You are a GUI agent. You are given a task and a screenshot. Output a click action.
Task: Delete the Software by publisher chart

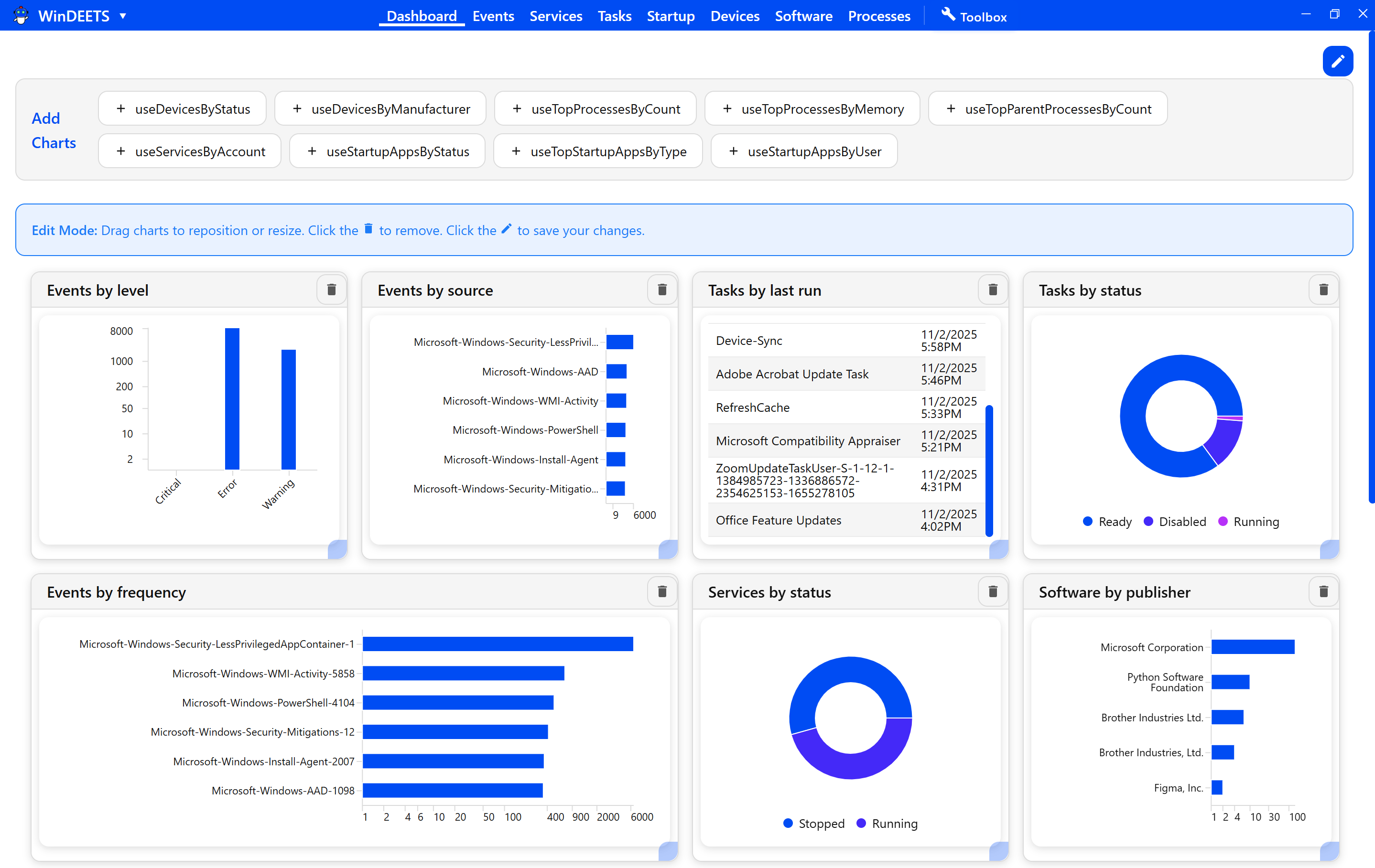(1323, 592)
